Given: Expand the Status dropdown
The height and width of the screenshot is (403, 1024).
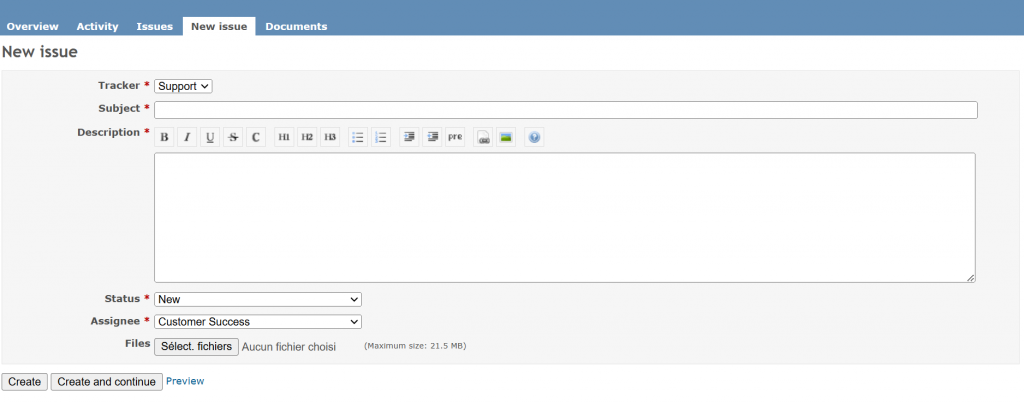Looking at the screenshot, I should (257, 299).
